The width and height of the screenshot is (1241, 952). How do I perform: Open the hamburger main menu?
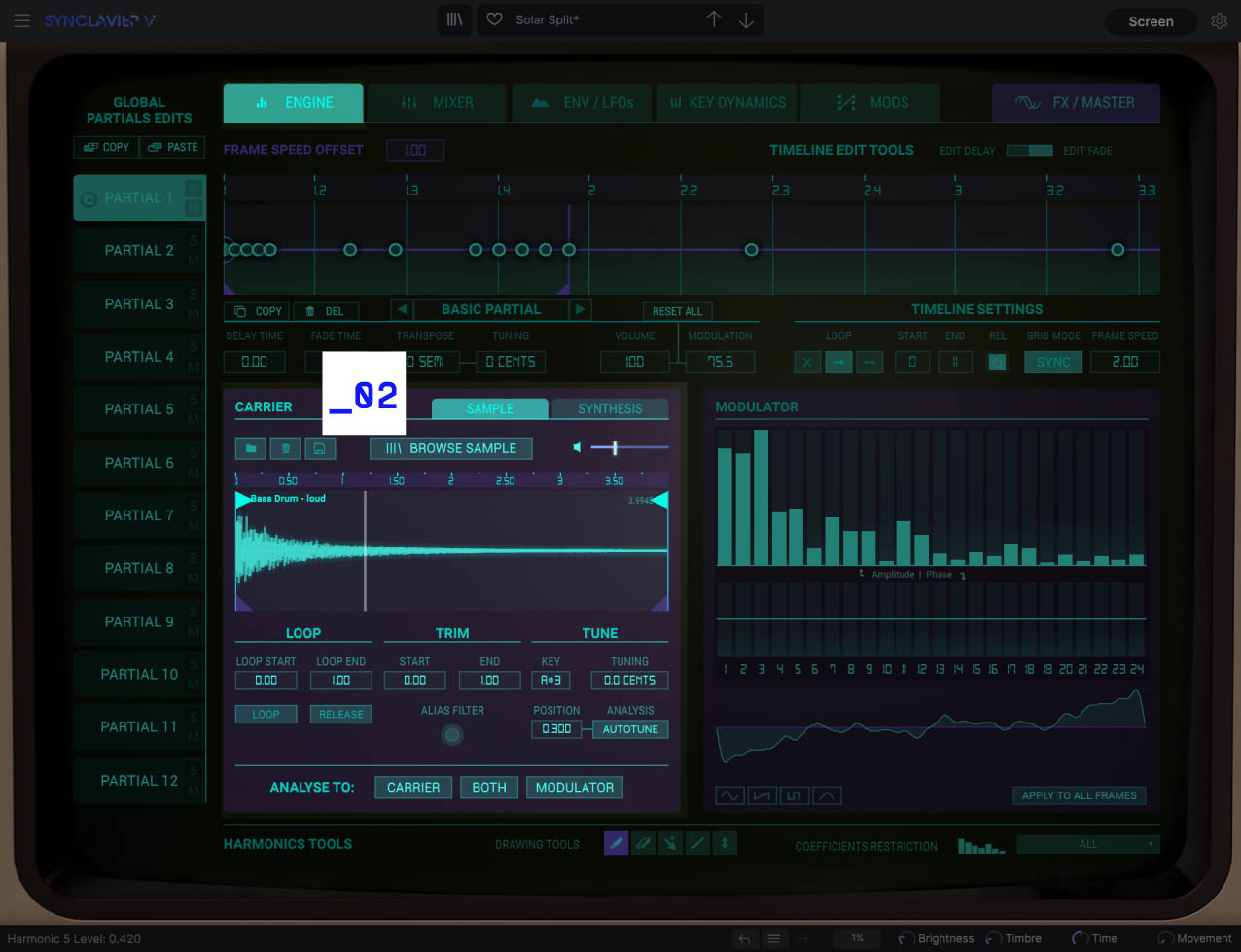pos(21,20)
